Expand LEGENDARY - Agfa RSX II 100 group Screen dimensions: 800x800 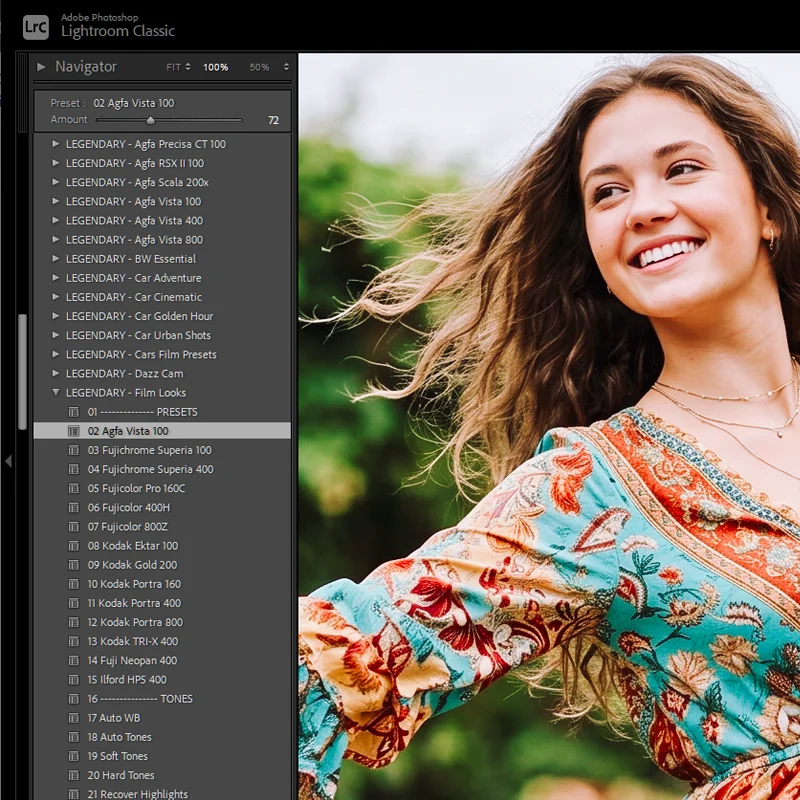(x=56, y=163)
